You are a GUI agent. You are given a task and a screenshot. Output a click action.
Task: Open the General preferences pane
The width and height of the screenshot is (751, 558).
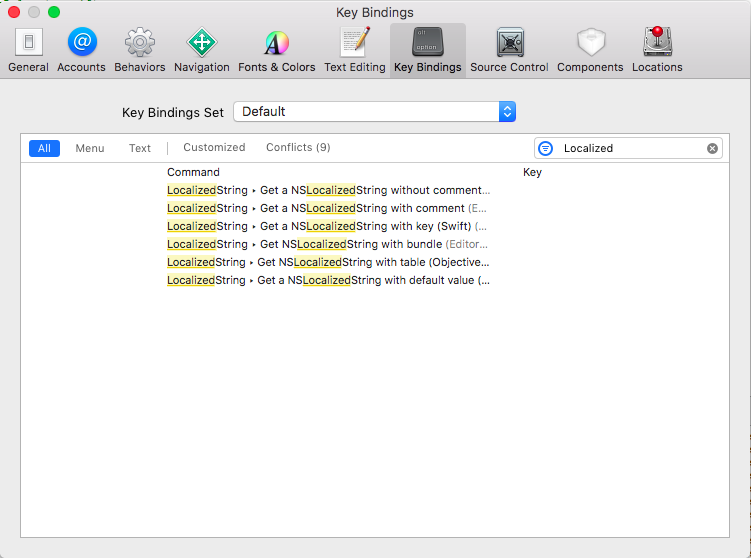(x=28, y=50)
